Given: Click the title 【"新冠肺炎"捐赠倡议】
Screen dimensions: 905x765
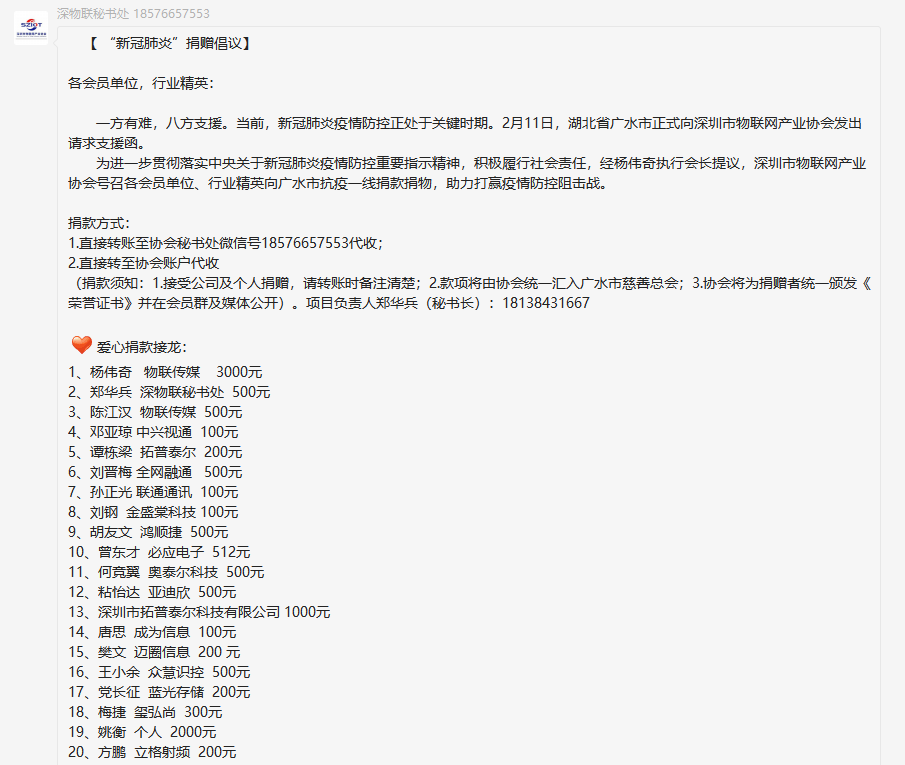Looking at the screenshot, I should (169, 43).
